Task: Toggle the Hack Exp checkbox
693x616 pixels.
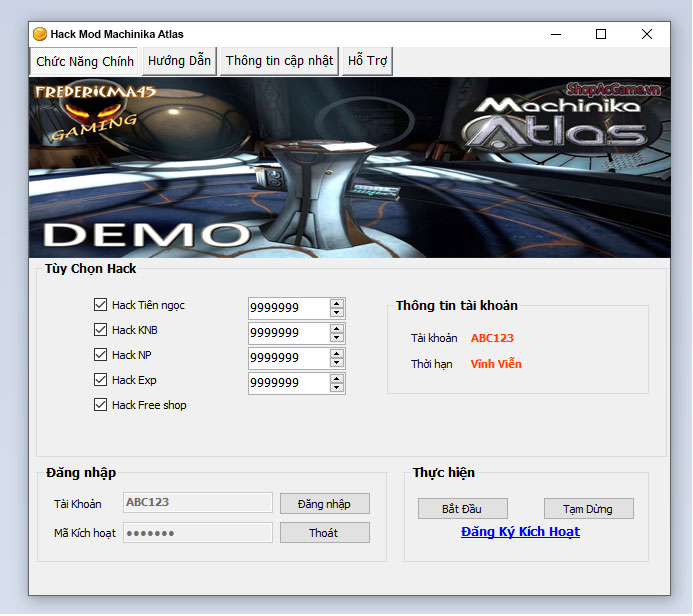Action: point(100,380)
